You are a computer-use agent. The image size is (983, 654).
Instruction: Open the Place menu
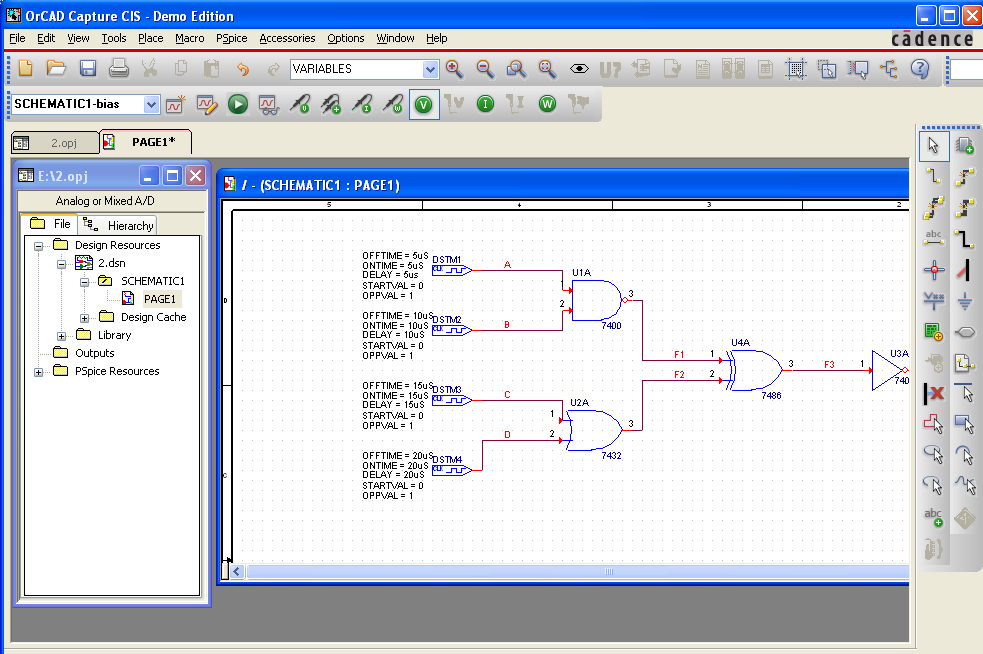click(x=150, y=38)
